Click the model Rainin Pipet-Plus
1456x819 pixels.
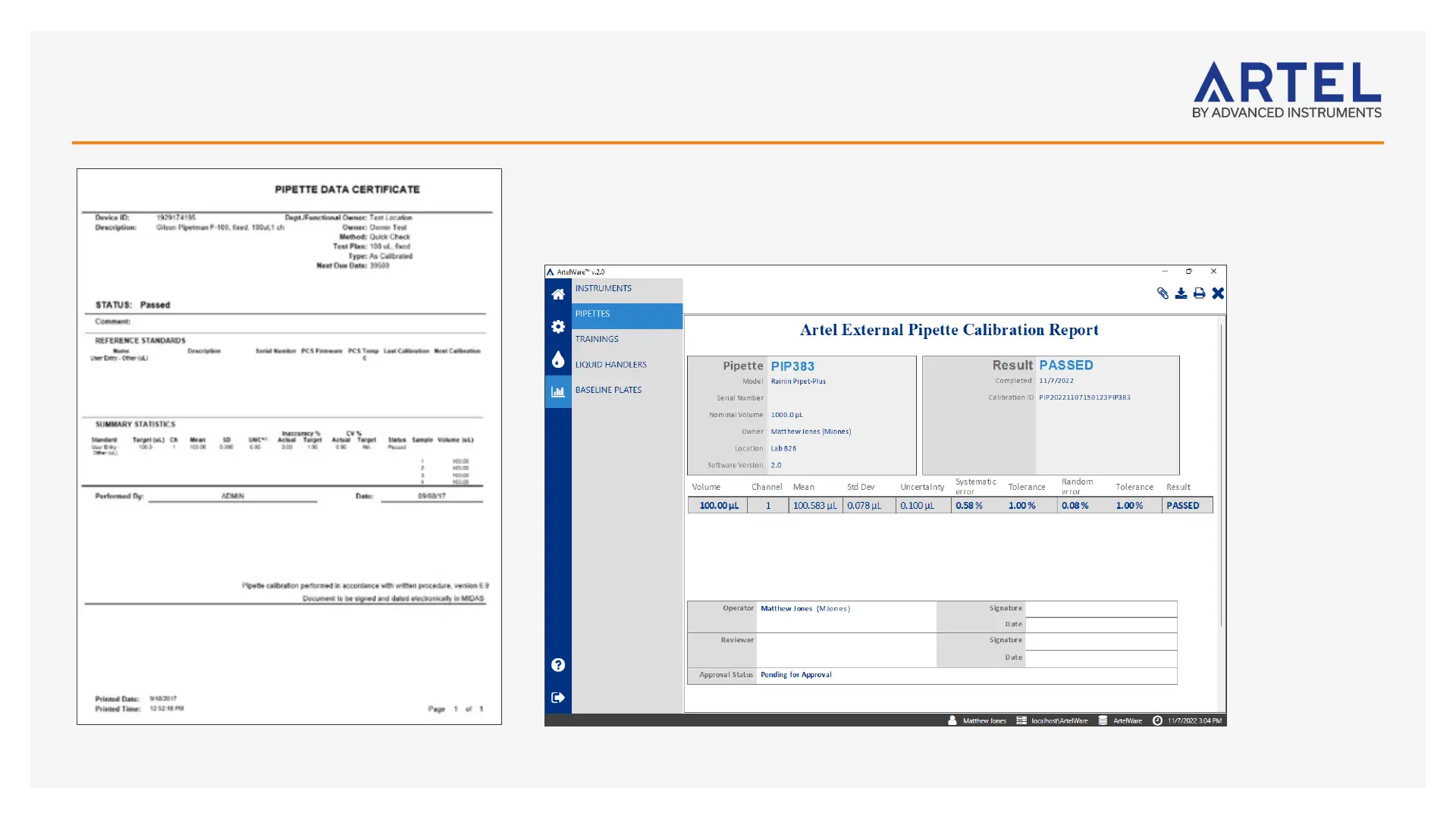pyautogui.click(x=798, y=381)
